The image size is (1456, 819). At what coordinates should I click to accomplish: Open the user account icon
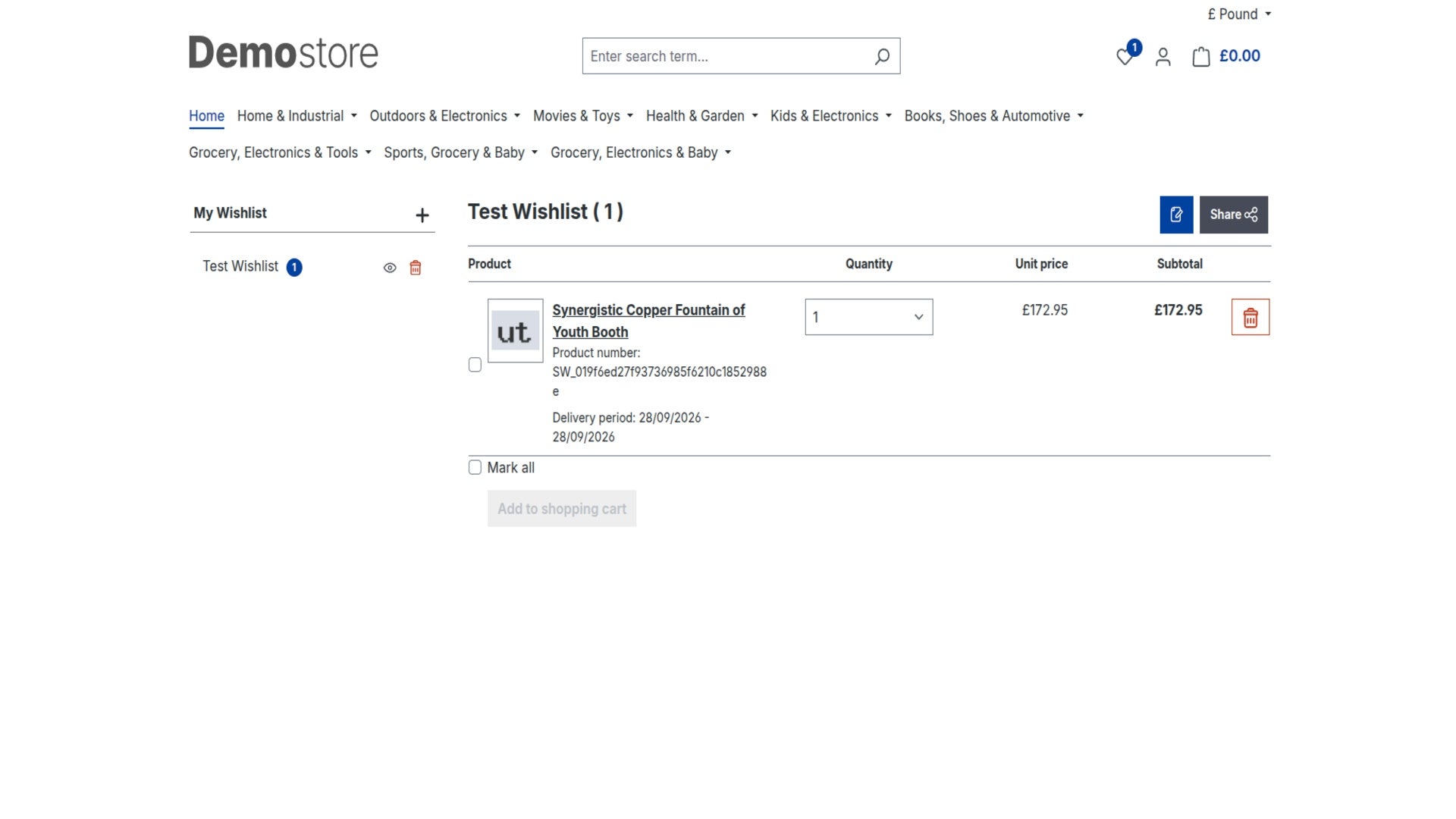pyautogui.click(x=1163, y=57)
